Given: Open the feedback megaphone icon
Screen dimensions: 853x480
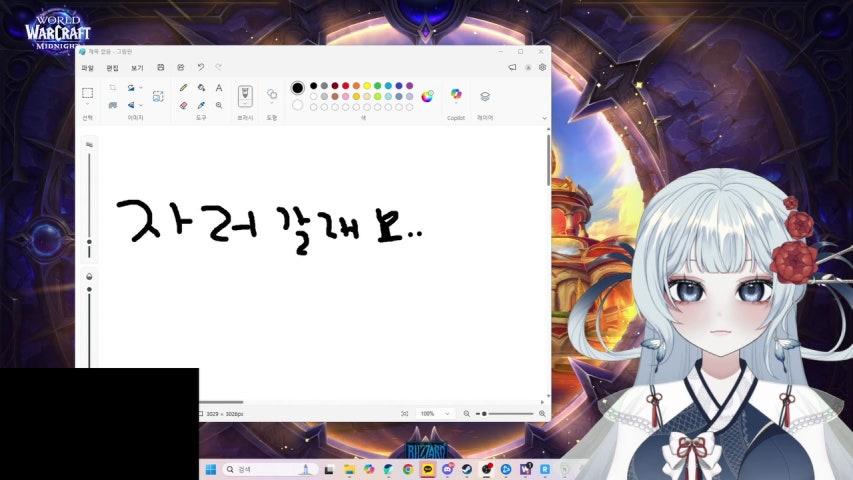Looking at the screenshot, I should click(x=512, y=67).
